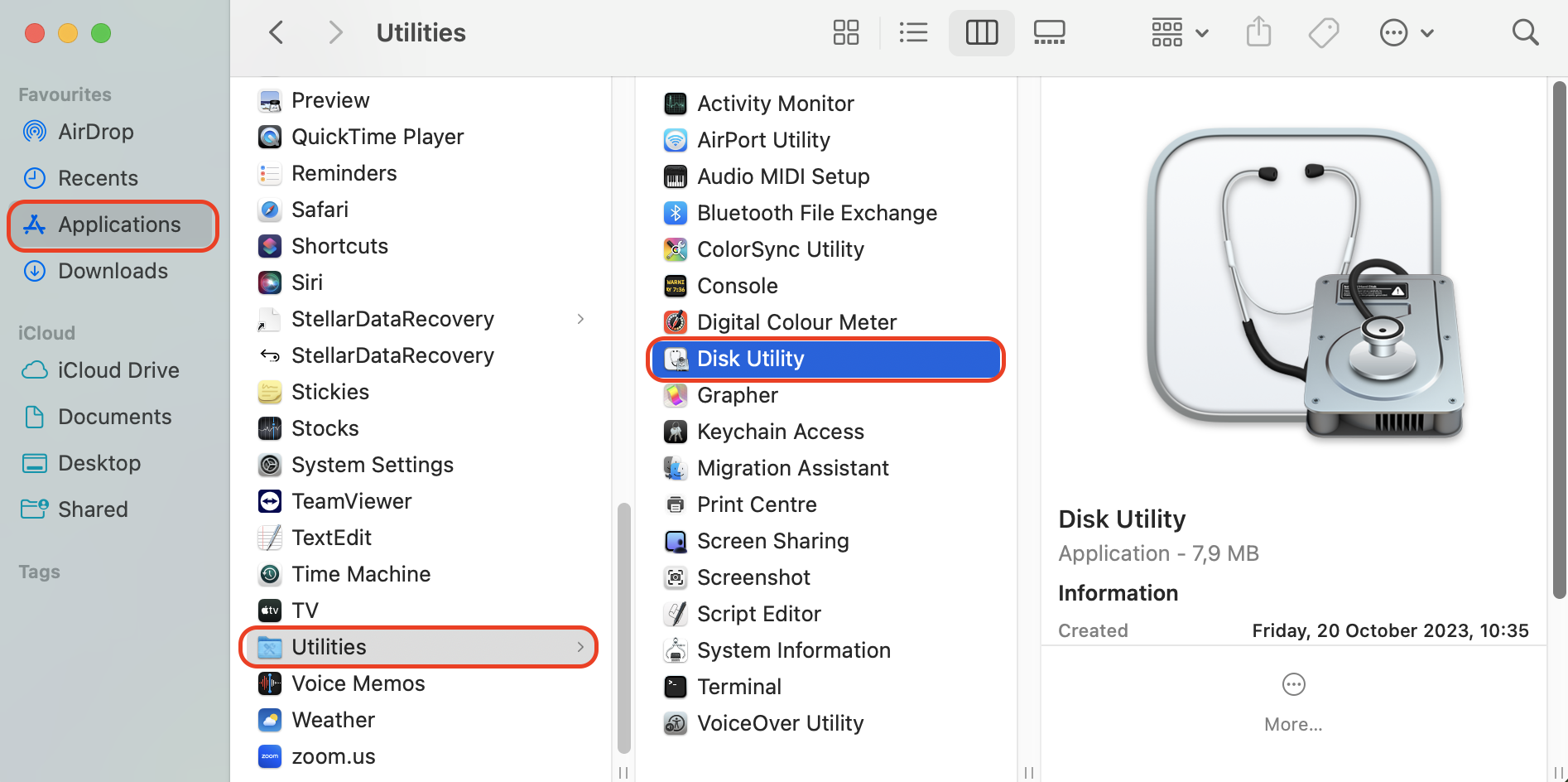
Task: Enable icon grid view
Action: [x=845, y=32]
